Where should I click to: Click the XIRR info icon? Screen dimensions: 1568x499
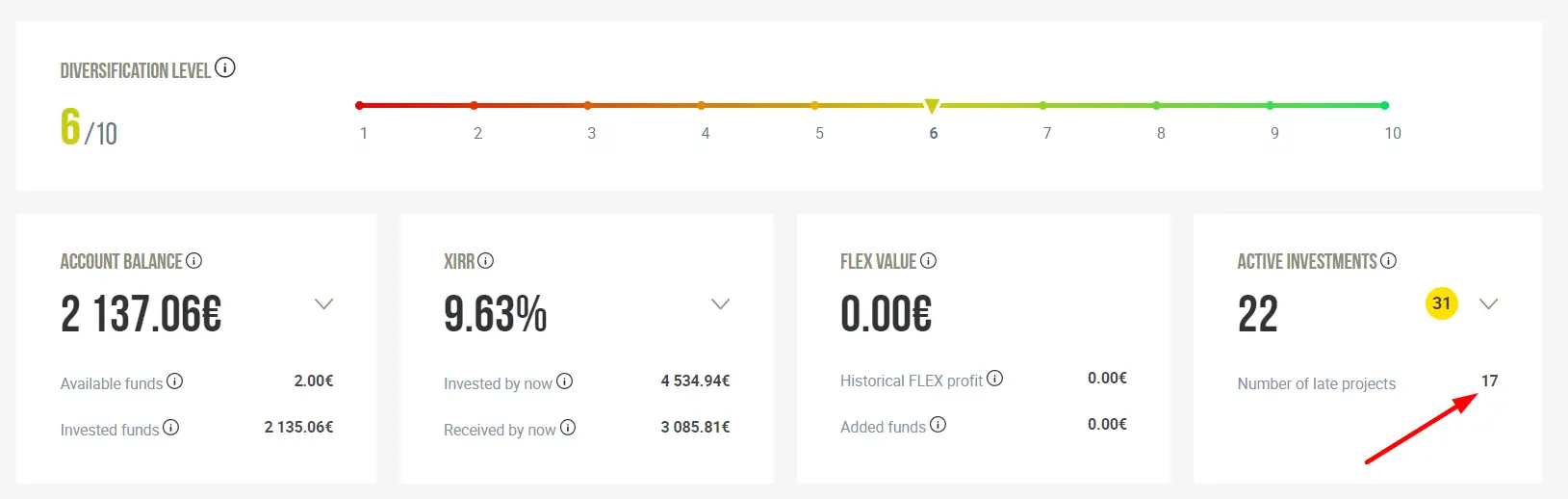click(486, 260)
